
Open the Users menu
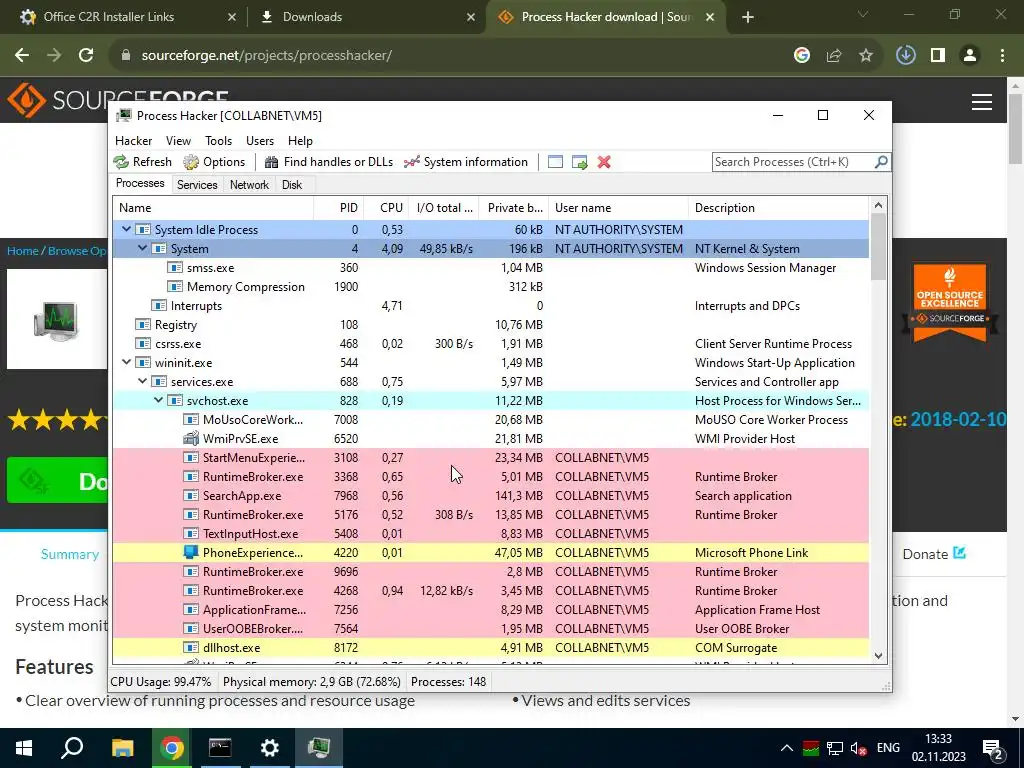[x=260, y=140]
